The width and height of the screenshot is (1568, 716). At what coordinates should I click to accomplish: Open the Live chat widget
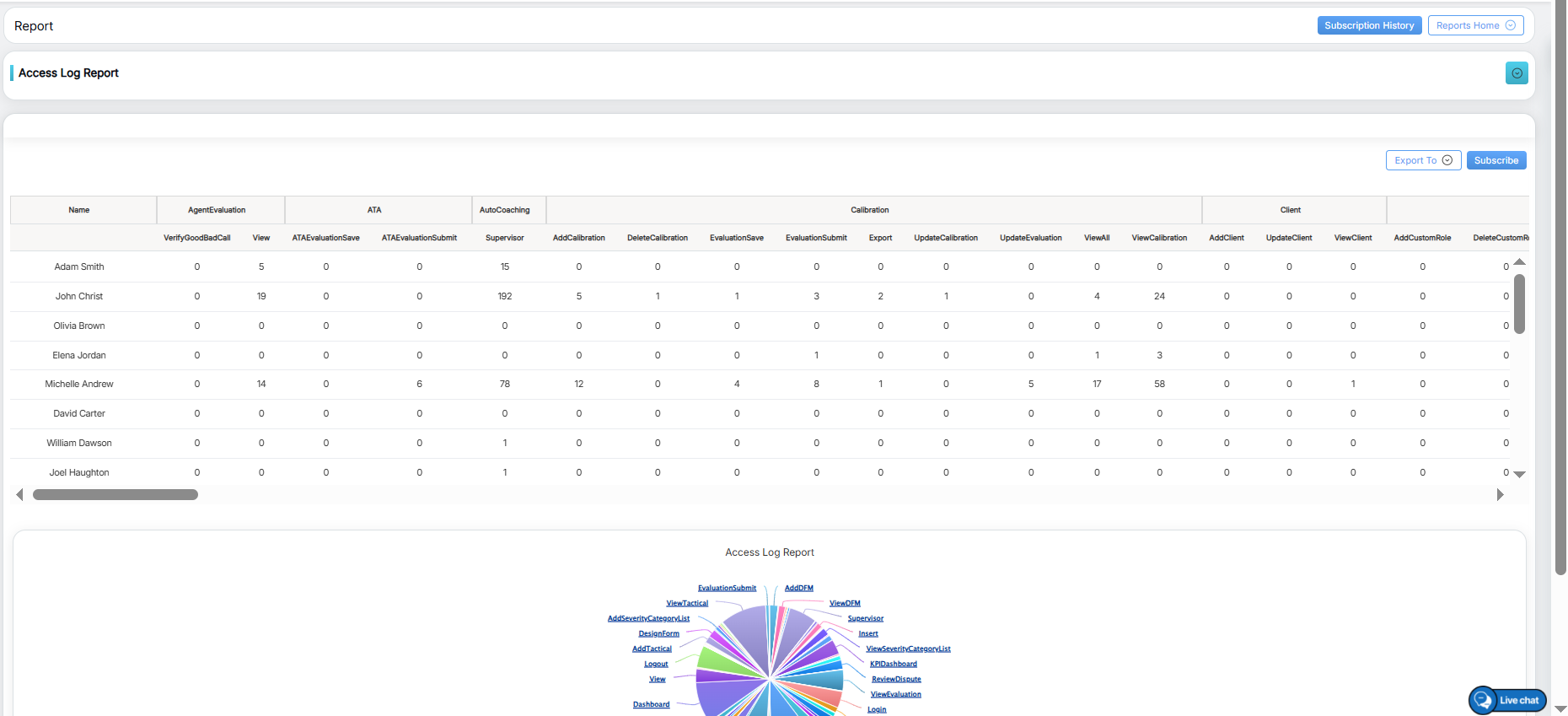coord(1508,700)
